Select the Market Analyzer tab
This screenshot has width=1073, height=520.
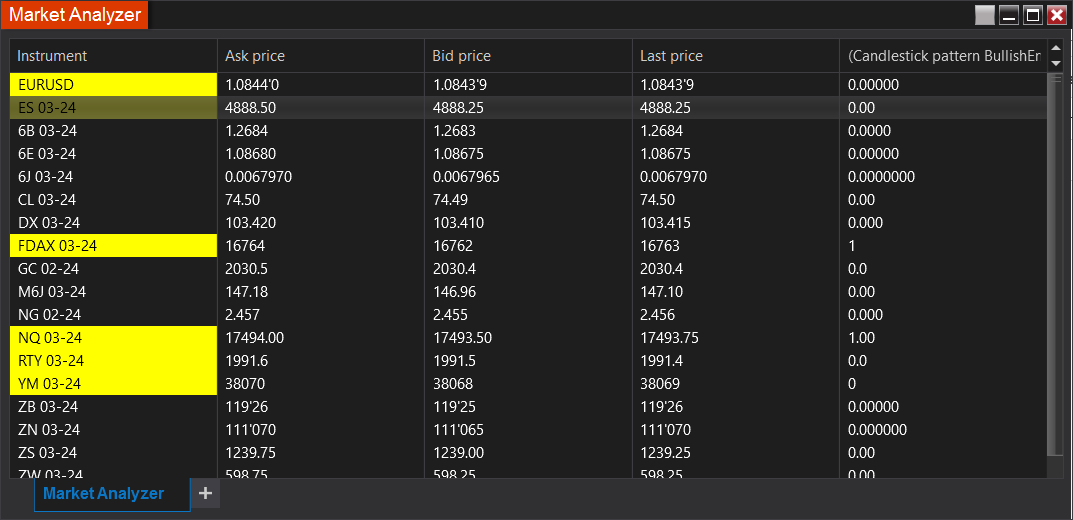click(104, 493)
